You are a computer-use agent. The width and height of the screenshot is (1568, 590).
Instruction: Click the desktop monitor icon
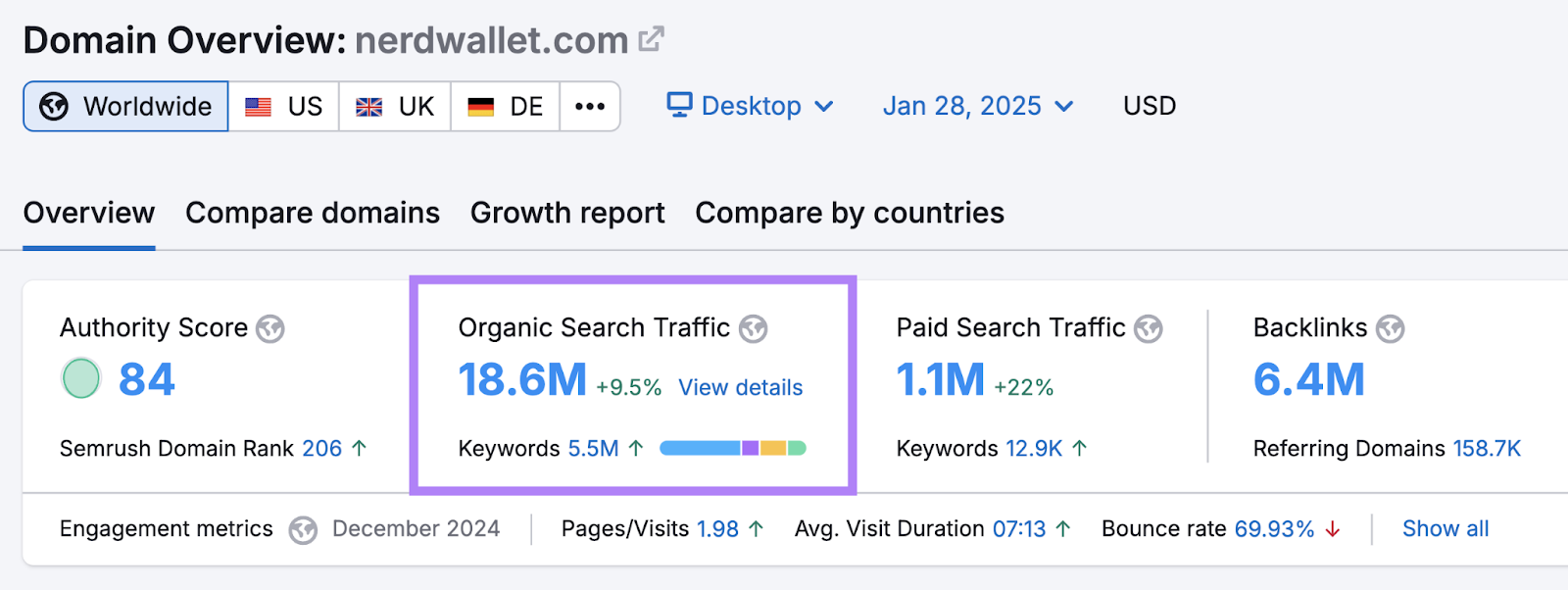679,104
